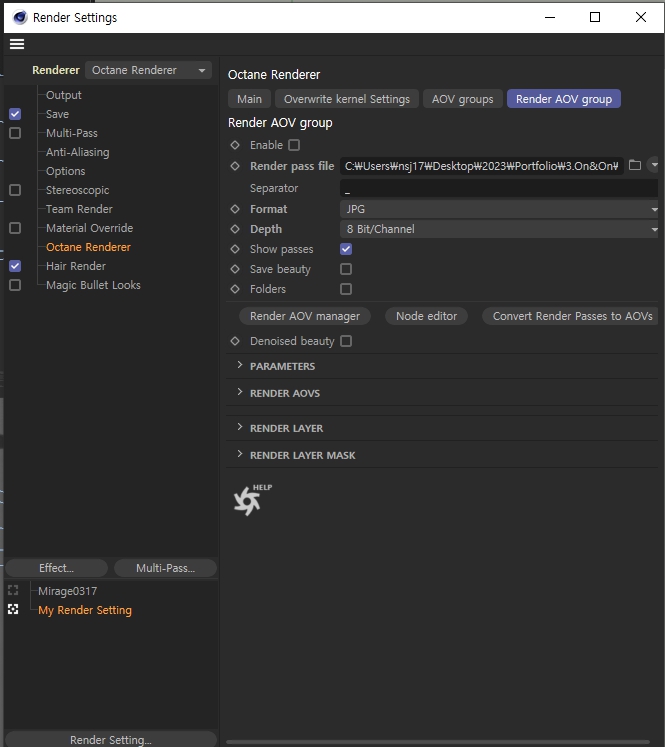Click Convert Render Passes to AOVs button

[x=571, y=316]
